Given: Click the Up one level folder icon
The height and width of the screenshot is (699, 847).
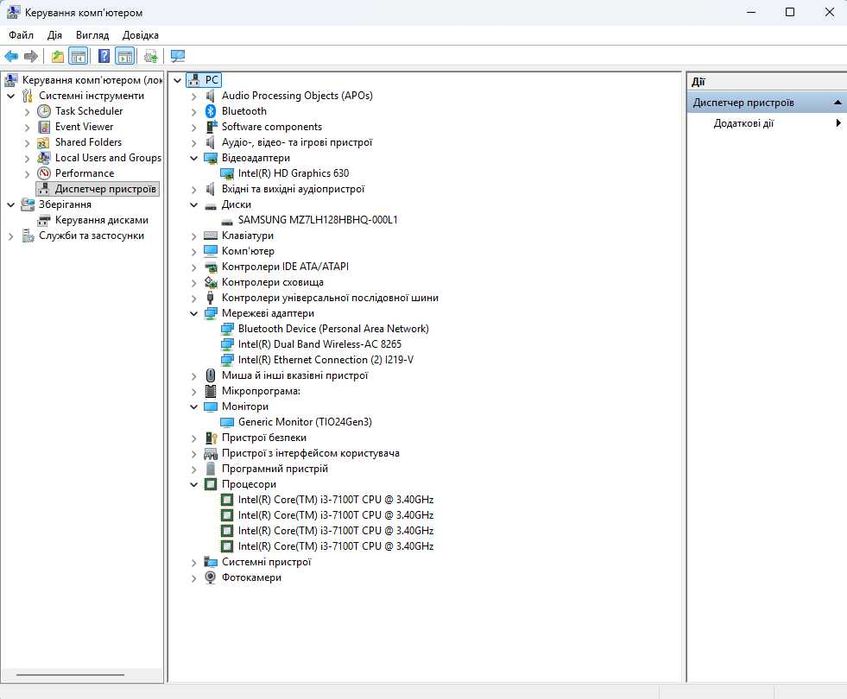Looking at the screenshot, I should pos(58,56).
